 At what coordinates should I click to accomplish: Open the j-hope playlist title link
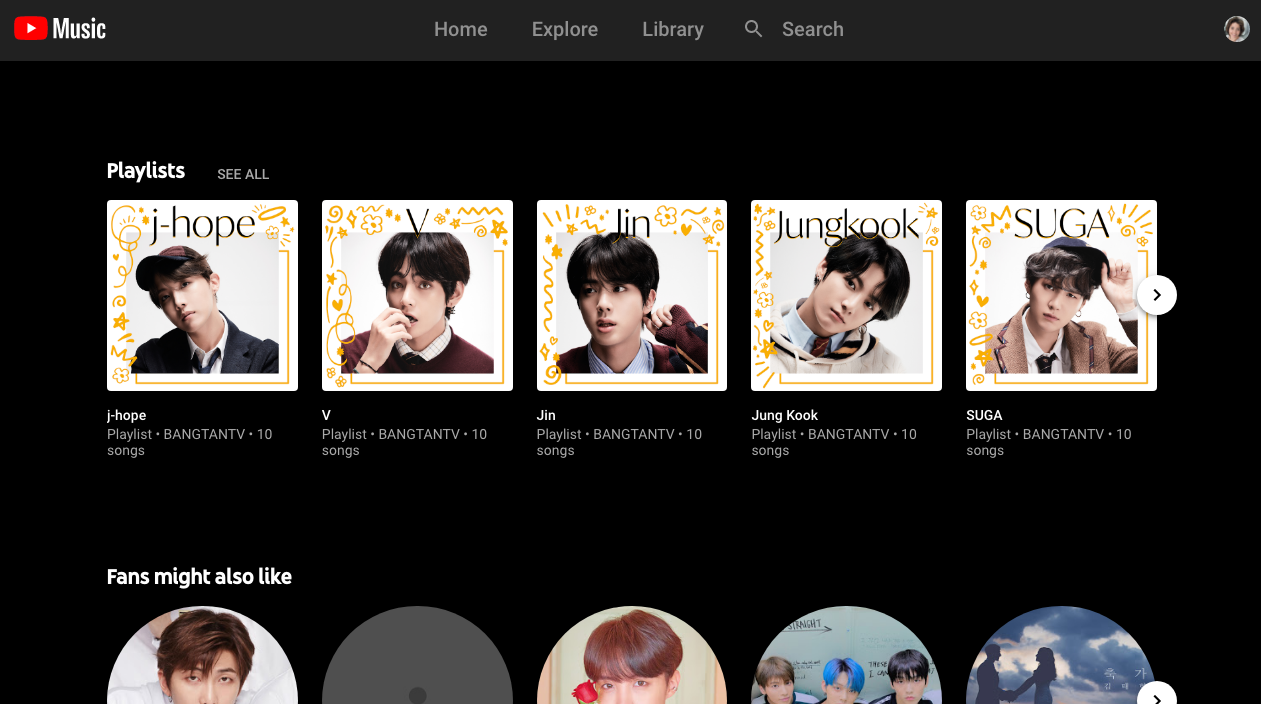126,415
